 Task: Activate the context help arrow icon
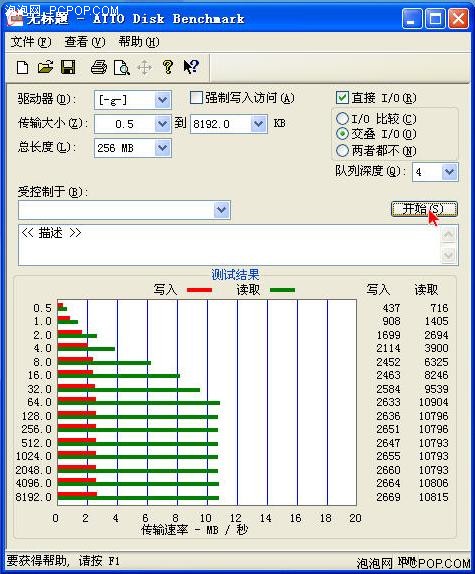(191, 67)
